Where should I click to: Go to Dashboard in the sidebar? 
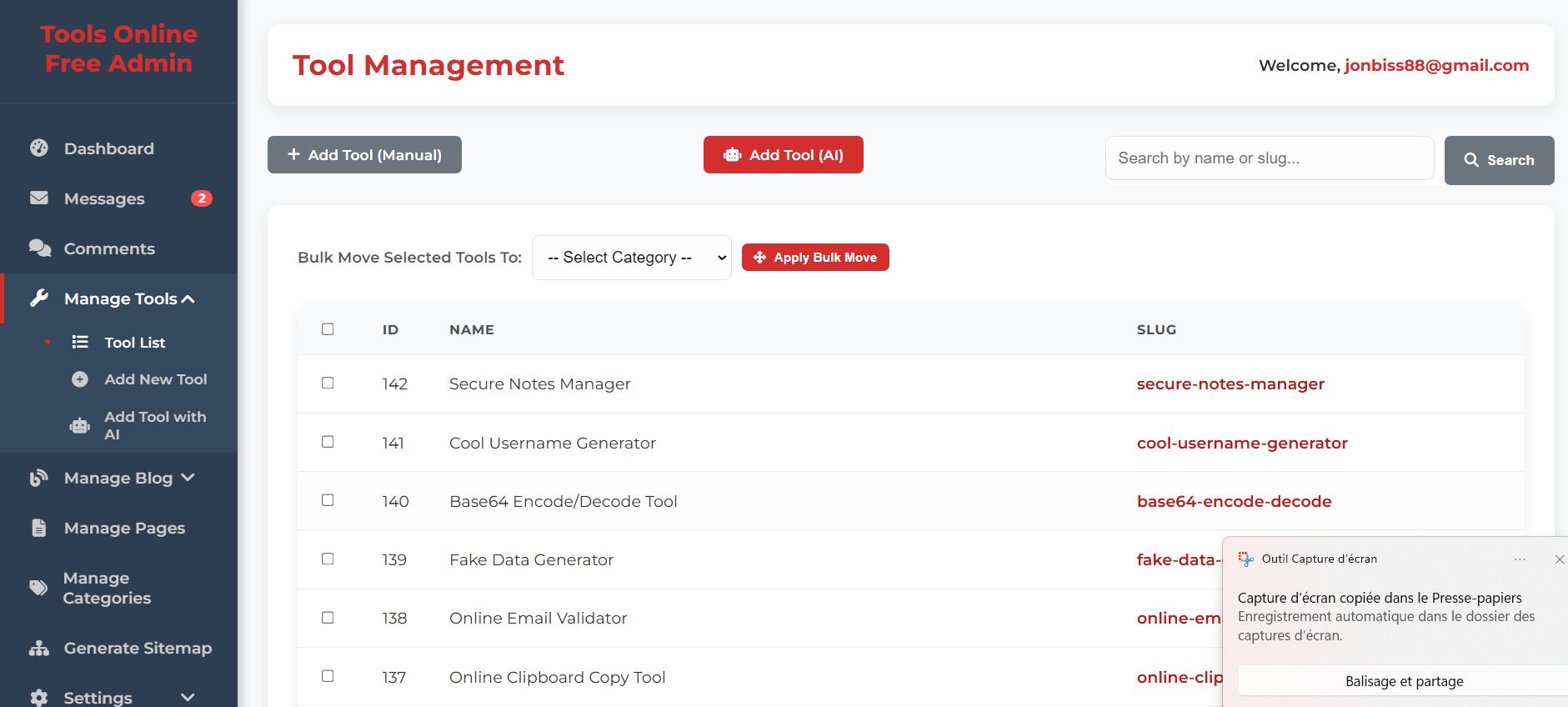118,148
